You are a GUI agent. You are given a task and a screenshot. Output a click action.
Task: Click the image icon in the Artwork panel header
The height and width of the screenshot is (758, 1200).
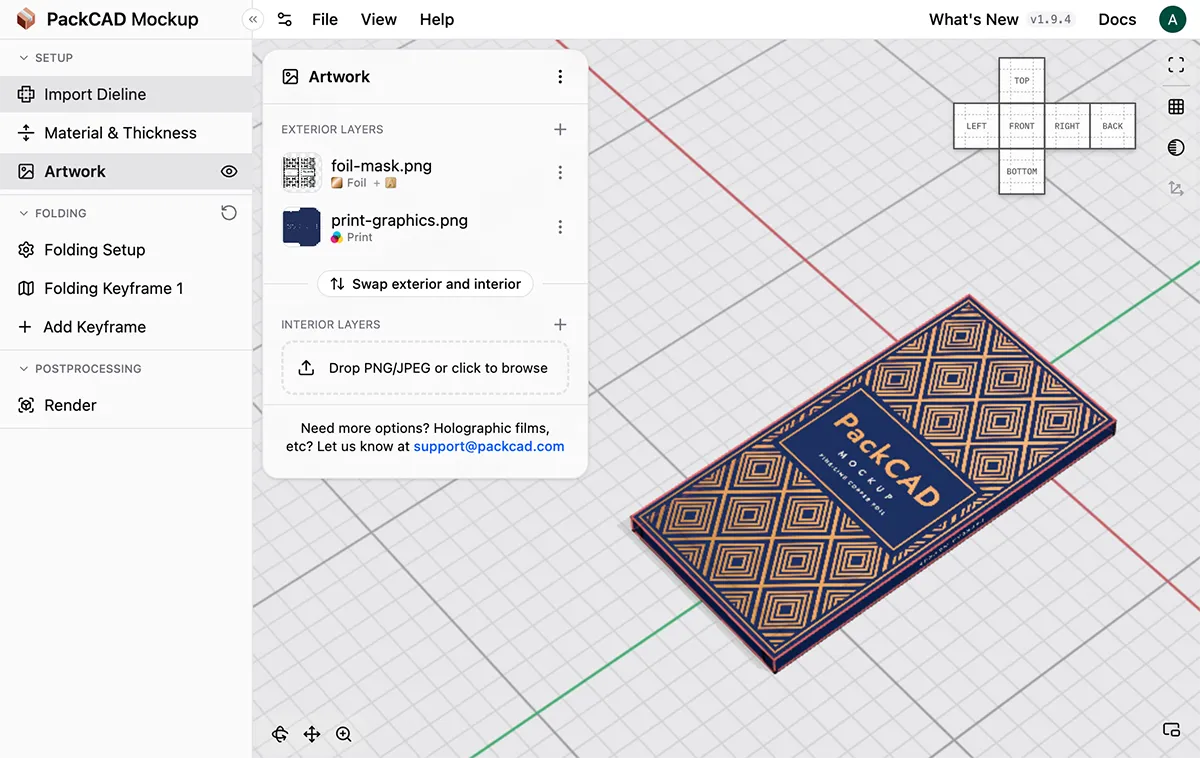[x=290, y=77]
